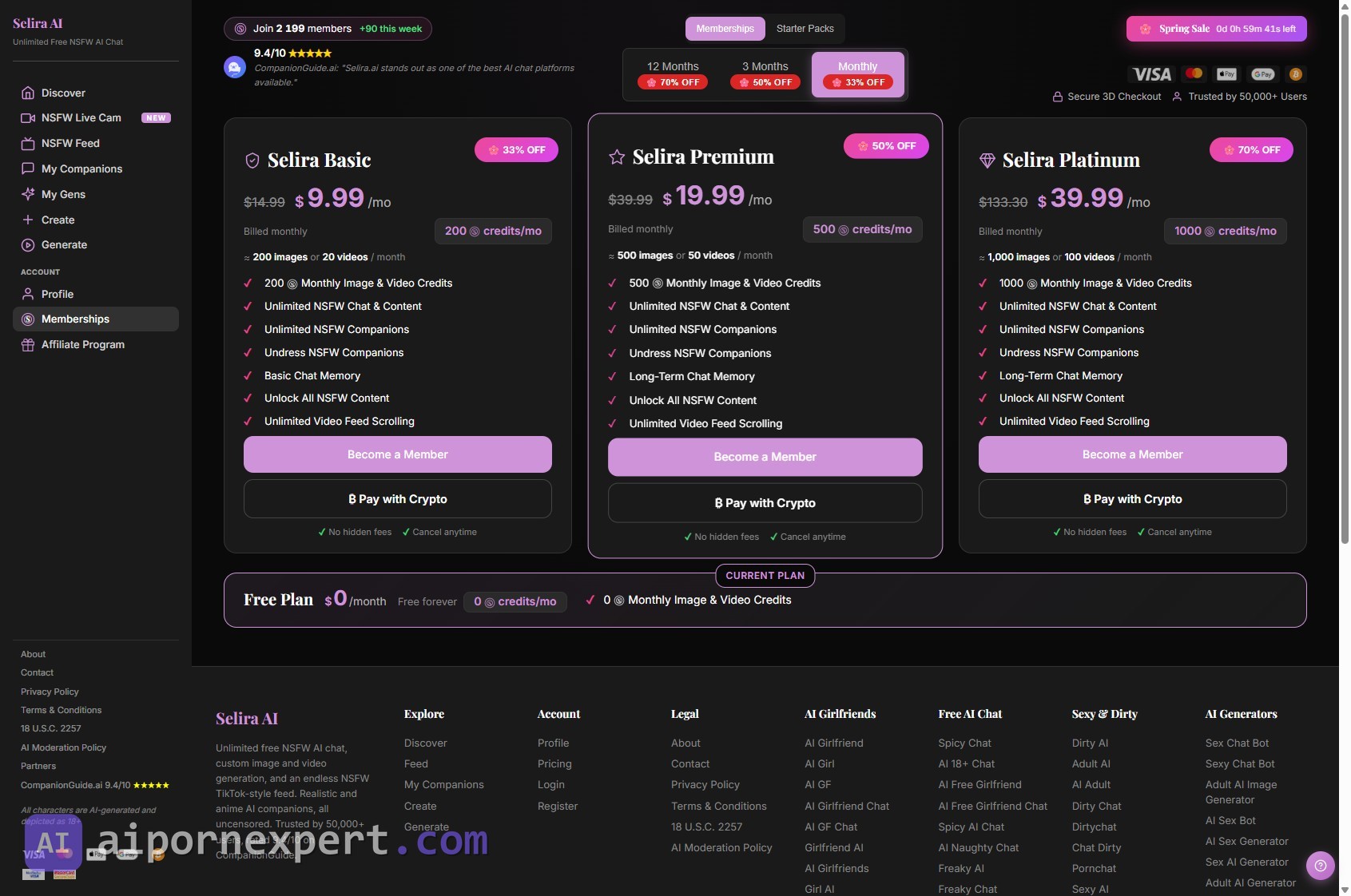
Task: Switch to the Starter Packs tab
Action: click(805, 29)
